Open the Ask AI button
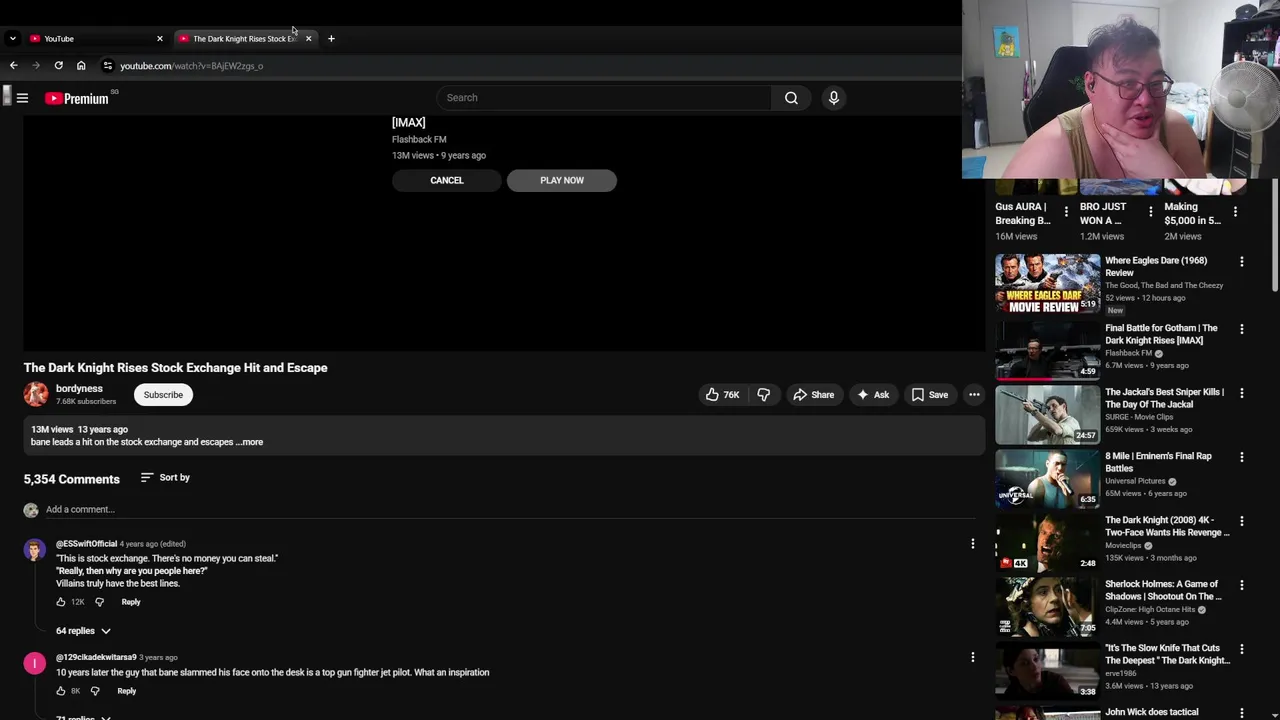Screen dimensions: 1280x720 [x=872, y=395]
